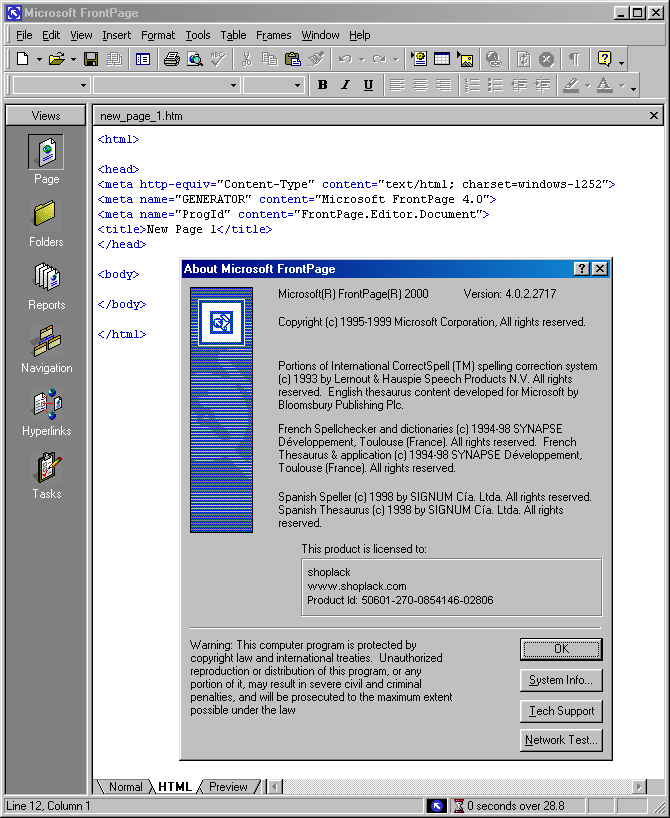Expand the New Page arrow dropdown
Viewport: 670px width, 818px height.
(39, 59)
